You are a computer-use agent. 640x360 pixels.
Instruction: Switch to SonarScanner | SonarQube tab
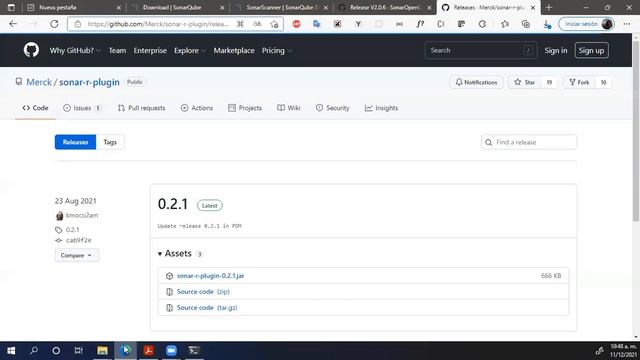tap(281, 7)
